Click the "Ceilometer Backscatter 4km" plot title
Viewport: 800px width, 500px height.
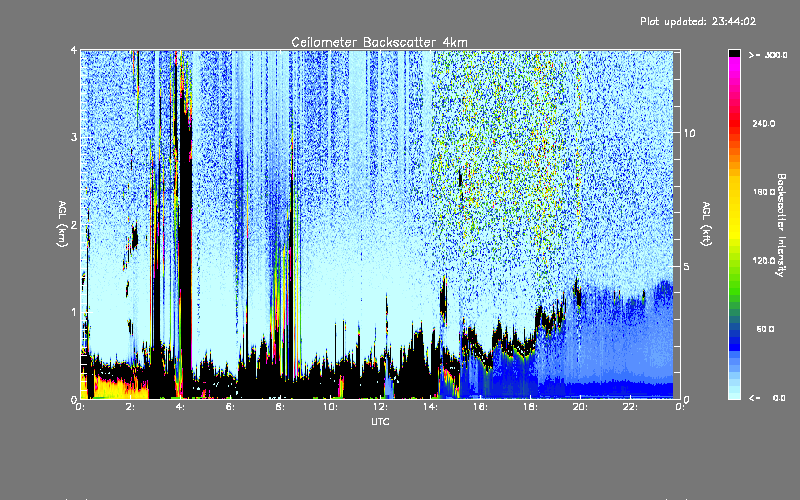[x=379, y=42]
